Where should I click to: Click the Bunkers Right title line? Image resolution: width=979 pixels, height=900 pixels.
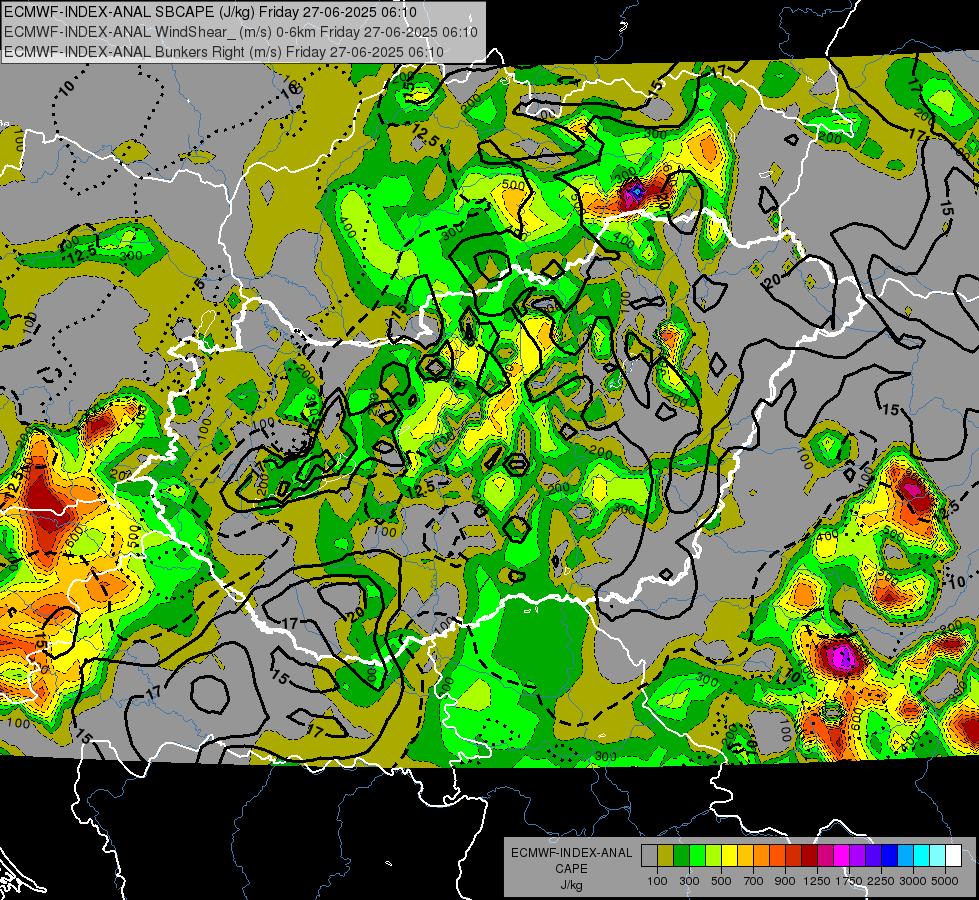224,52
